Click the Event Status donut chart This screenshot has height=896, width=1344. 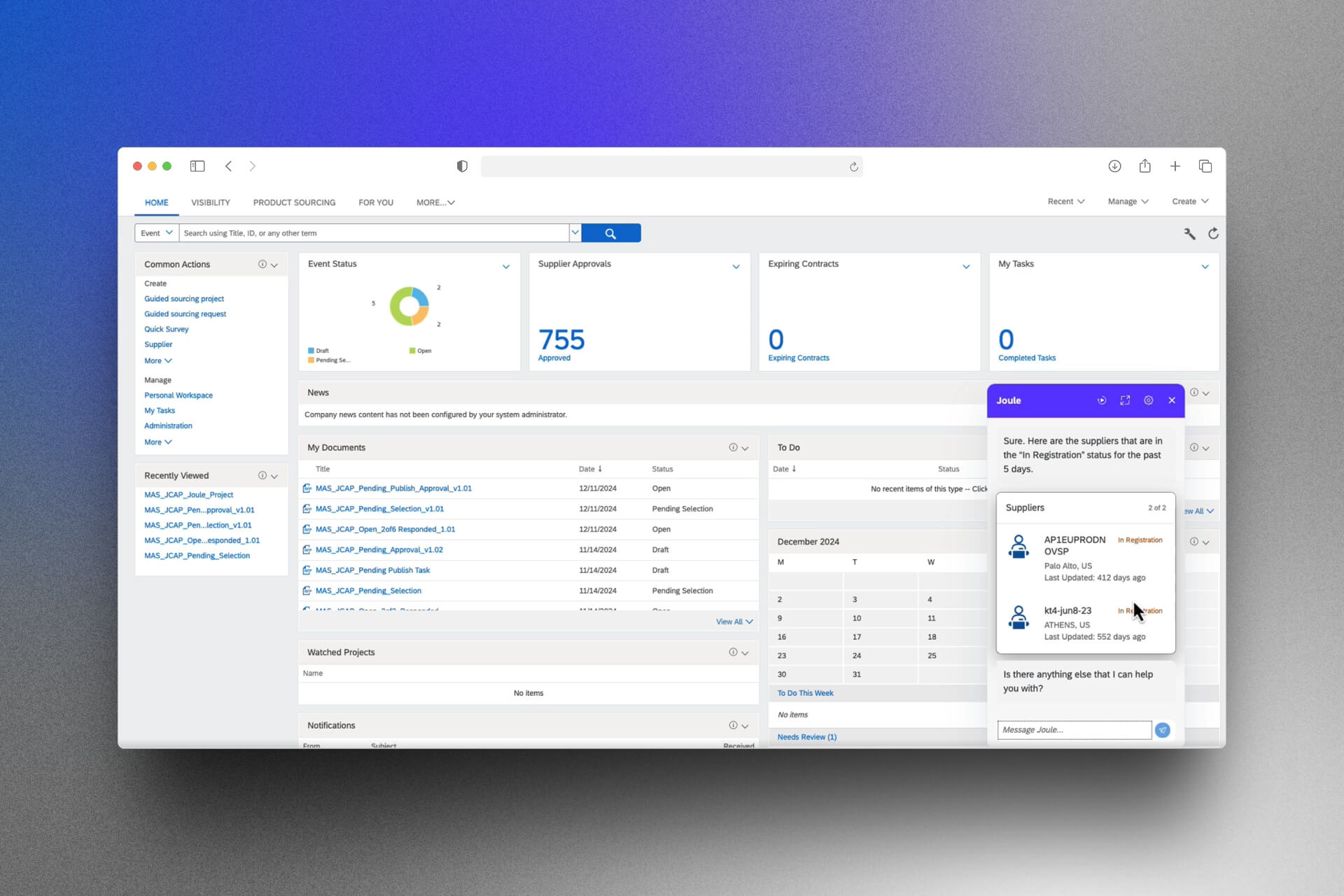point(409,306)
